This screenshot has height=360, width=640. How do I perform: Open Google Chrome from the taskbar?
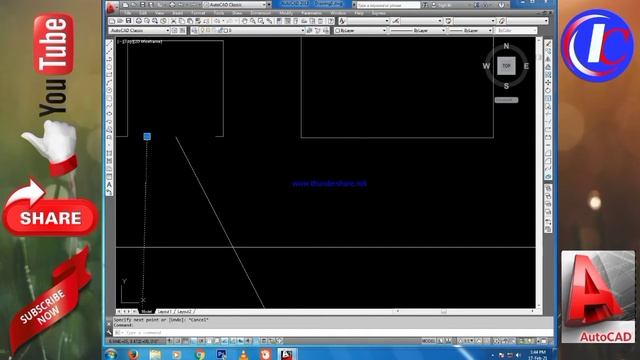(x=199, y=354)
